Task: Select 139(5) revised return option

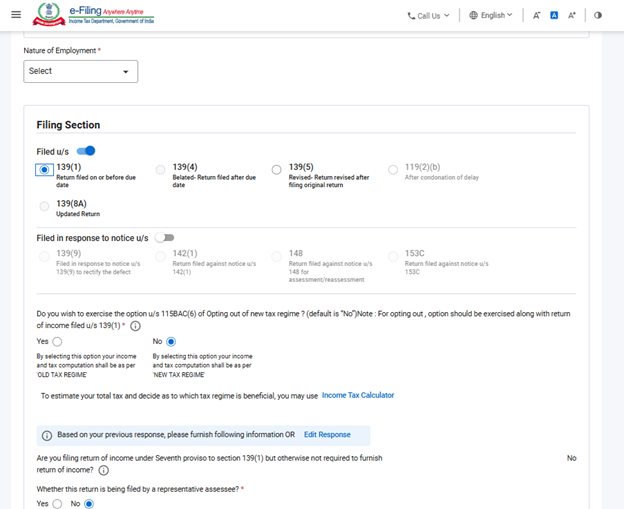Action: (x=277, y=170)
